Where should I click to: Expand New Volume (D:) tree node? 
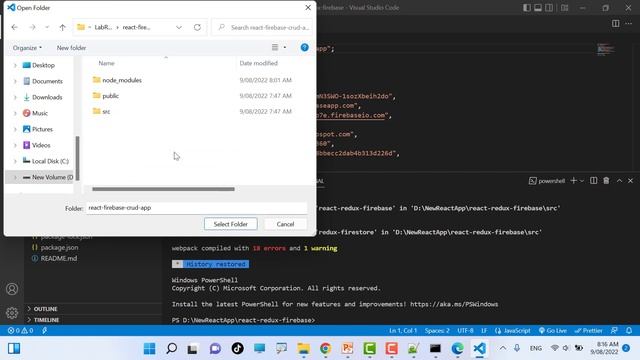coord(15,177)
